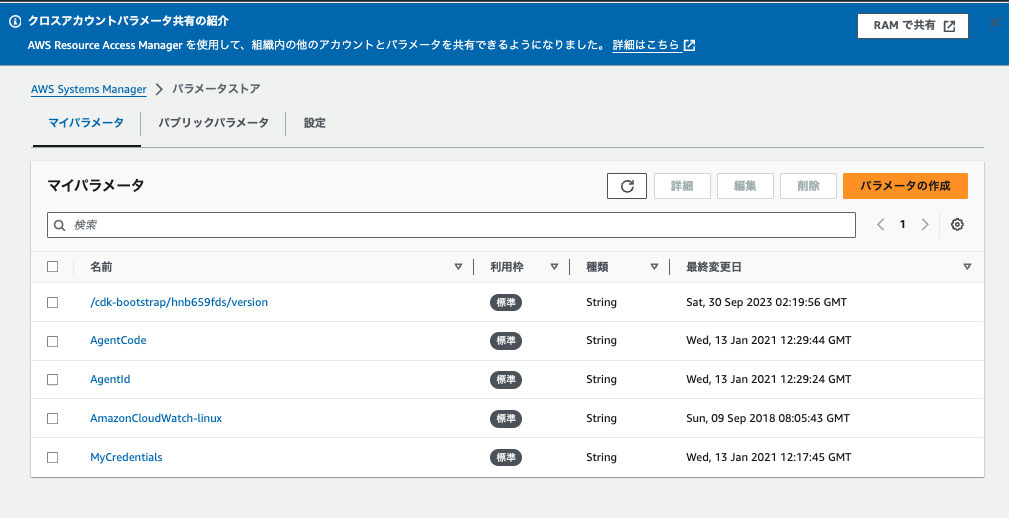Check the /cdk-bootstrap/hnb659fds/version row

point(53,302)
